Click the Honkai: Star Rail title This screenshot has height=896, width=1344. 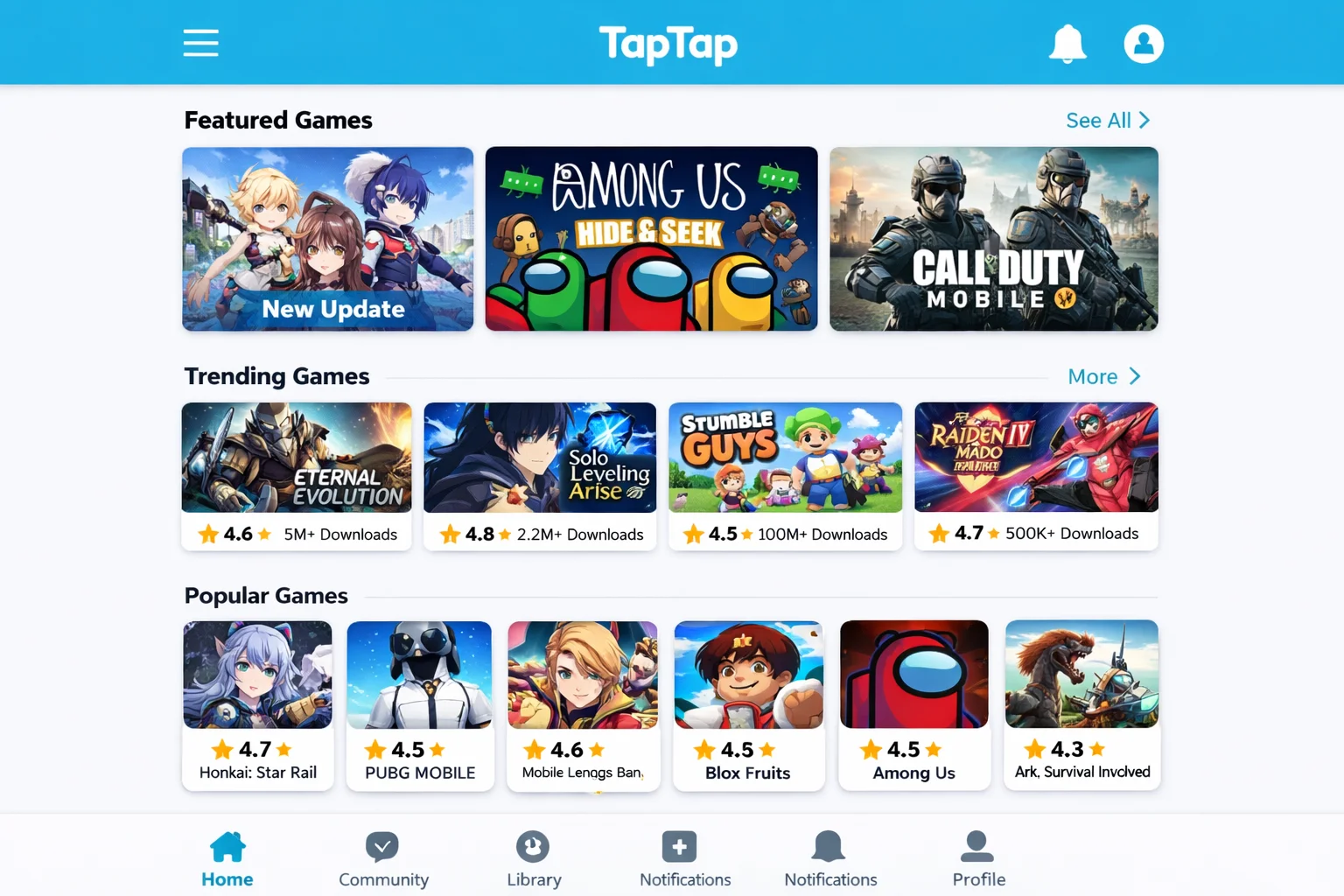(x=258, y=773)
